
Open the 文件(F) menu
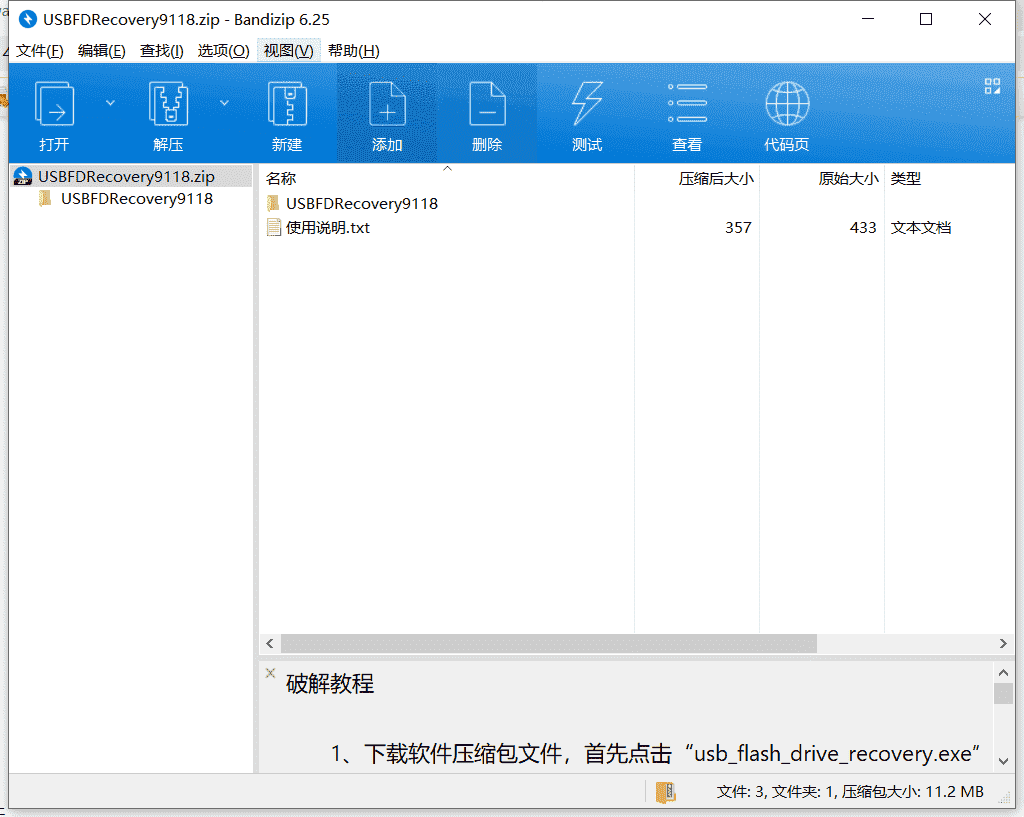coord(40,51)
